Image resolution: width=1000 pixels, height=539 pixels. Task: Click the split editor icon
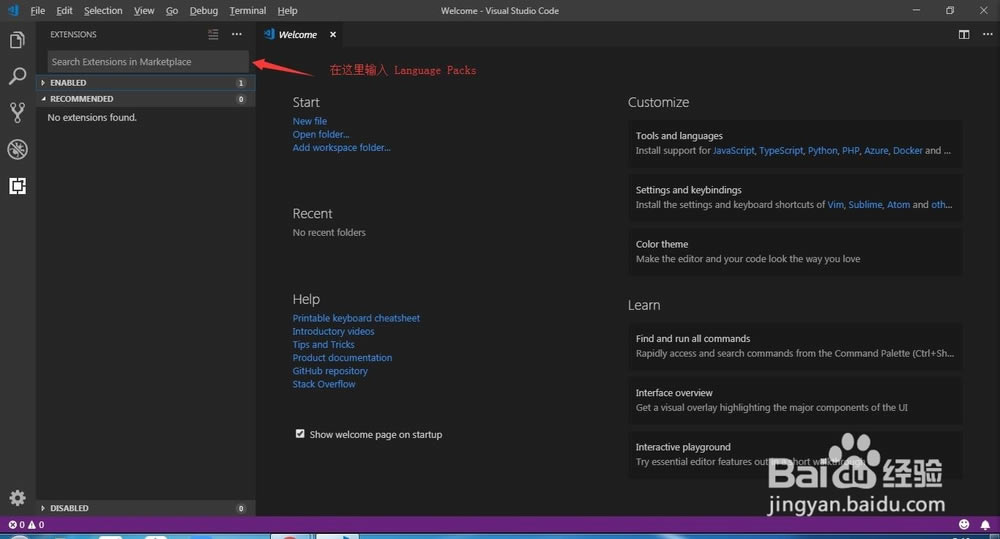click(x=964, y=34)
